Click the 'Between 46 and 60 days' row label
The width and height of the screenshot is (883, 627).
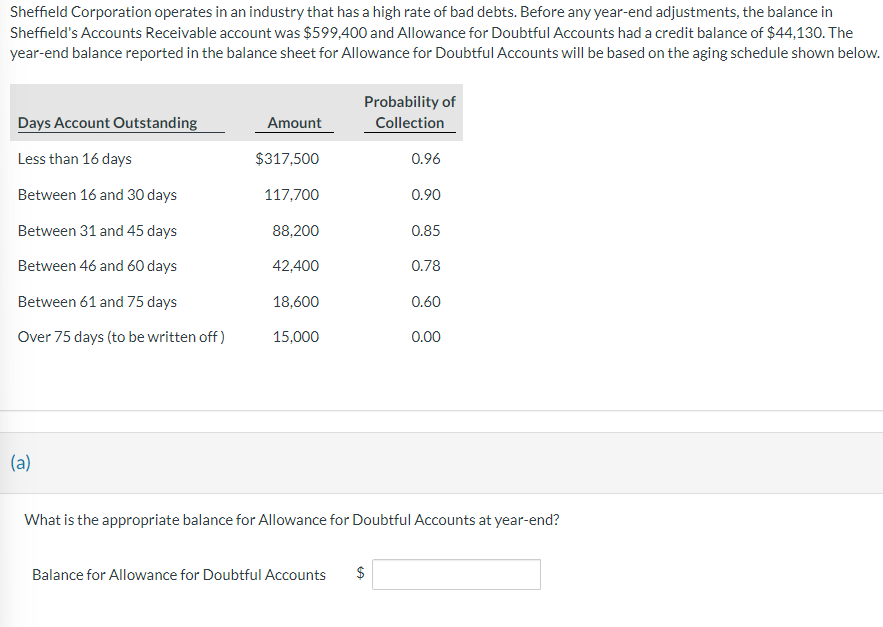(x=97, y=266)
